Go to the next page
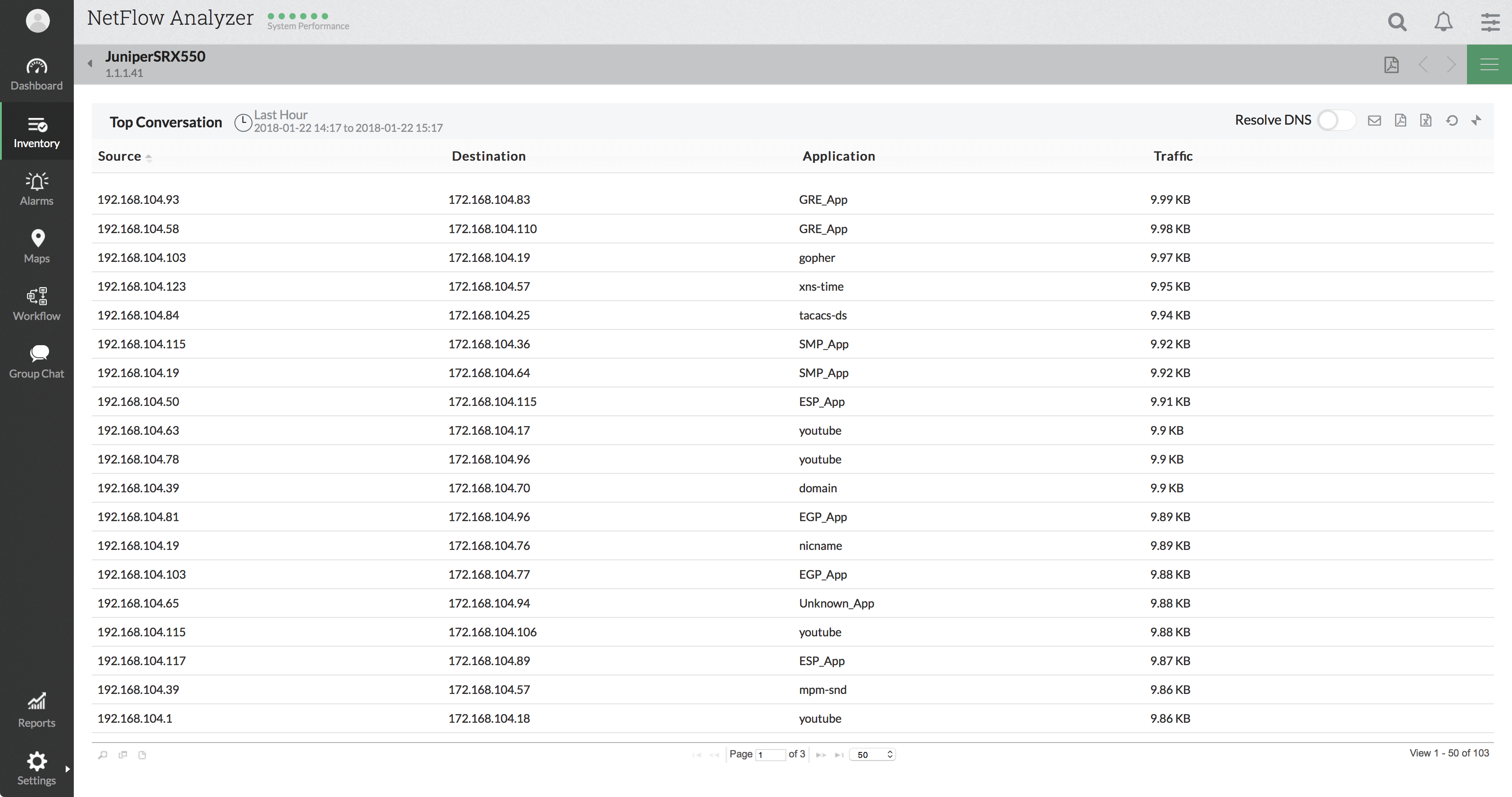 (821, 755)
